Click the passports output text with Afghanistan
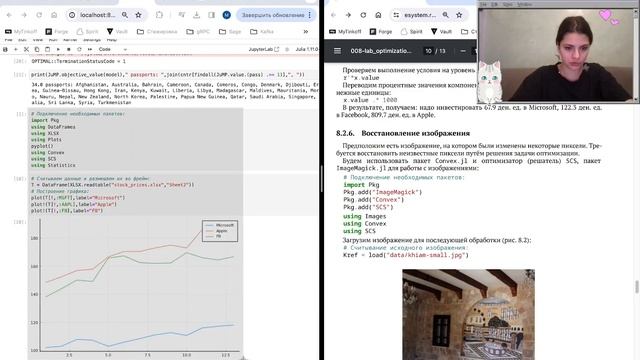Screen dimensions: 640x360 (175, 94)
